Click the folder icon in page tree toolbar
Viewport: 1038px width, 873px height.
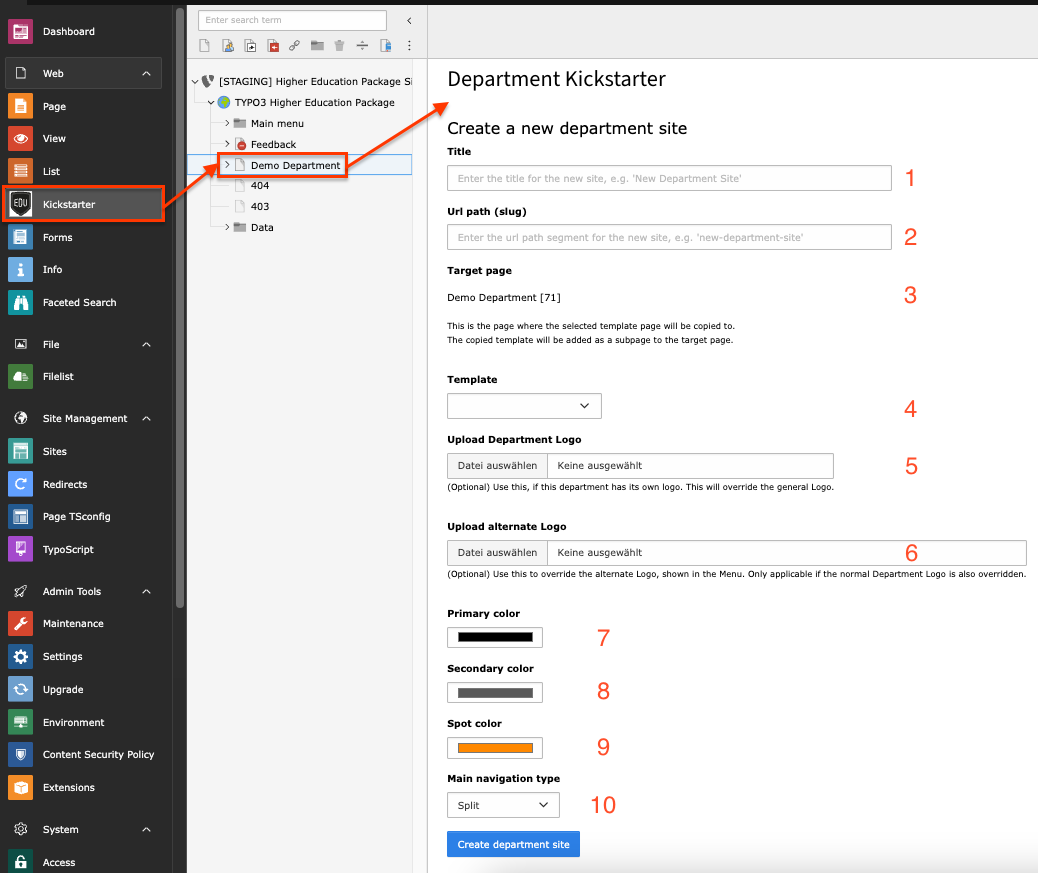(317, 46)
